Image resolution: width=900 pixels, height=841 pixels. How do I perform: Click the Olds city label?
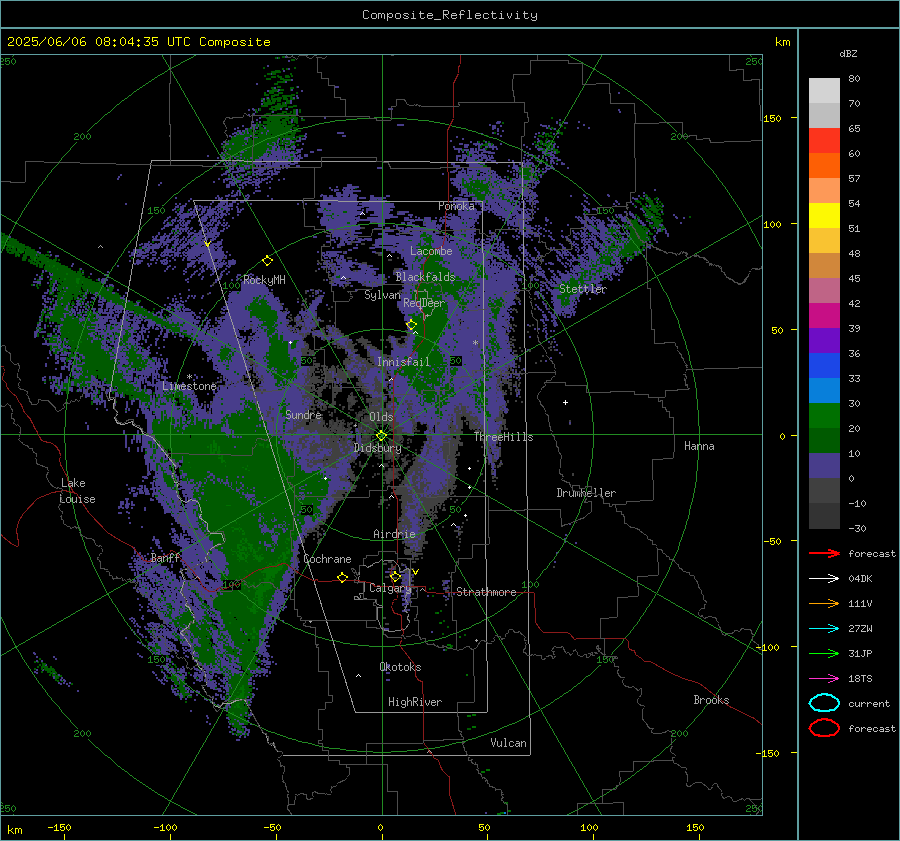pyautogui.click(x=381, y=417)
